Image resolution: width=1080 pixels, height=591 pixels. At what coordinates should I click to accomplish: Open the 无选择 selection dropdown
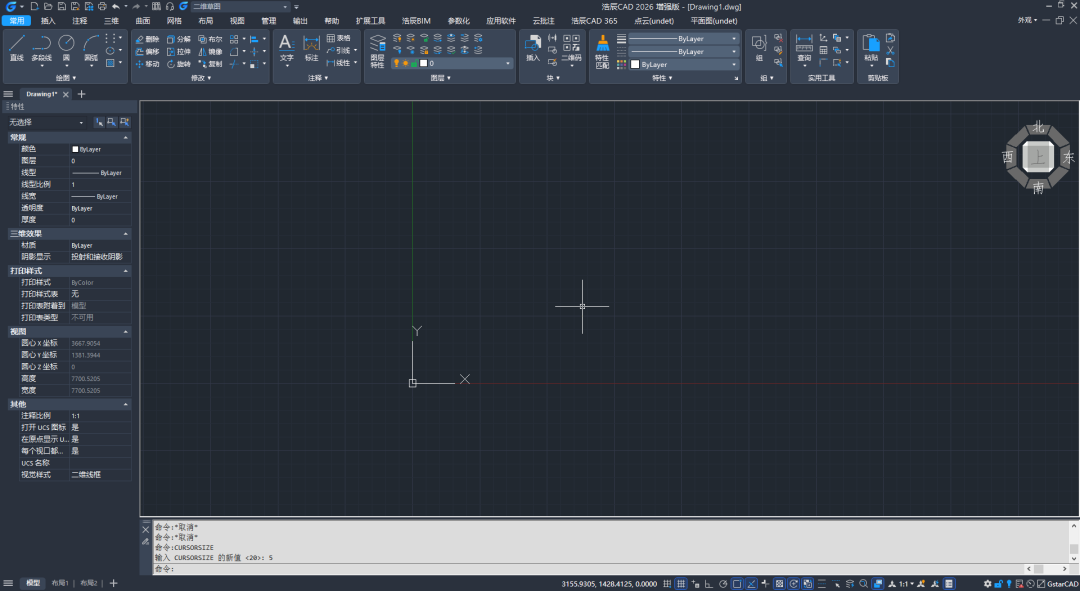pos(46,122)
